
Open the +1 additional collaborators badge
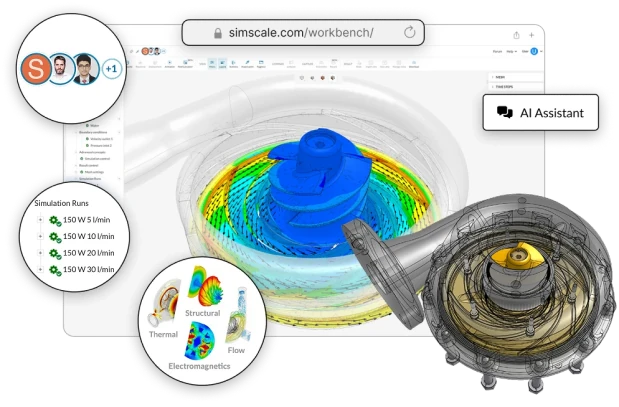click(x=111, y=69)
